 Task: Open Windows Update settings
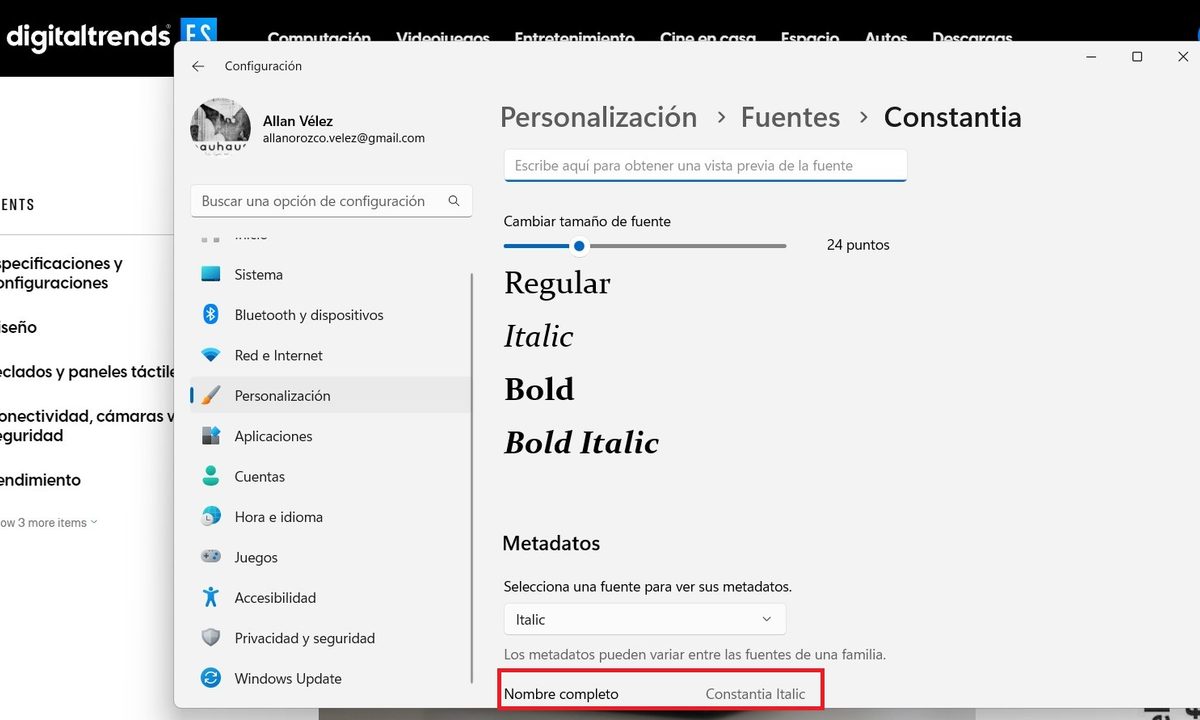coord(211,678)
